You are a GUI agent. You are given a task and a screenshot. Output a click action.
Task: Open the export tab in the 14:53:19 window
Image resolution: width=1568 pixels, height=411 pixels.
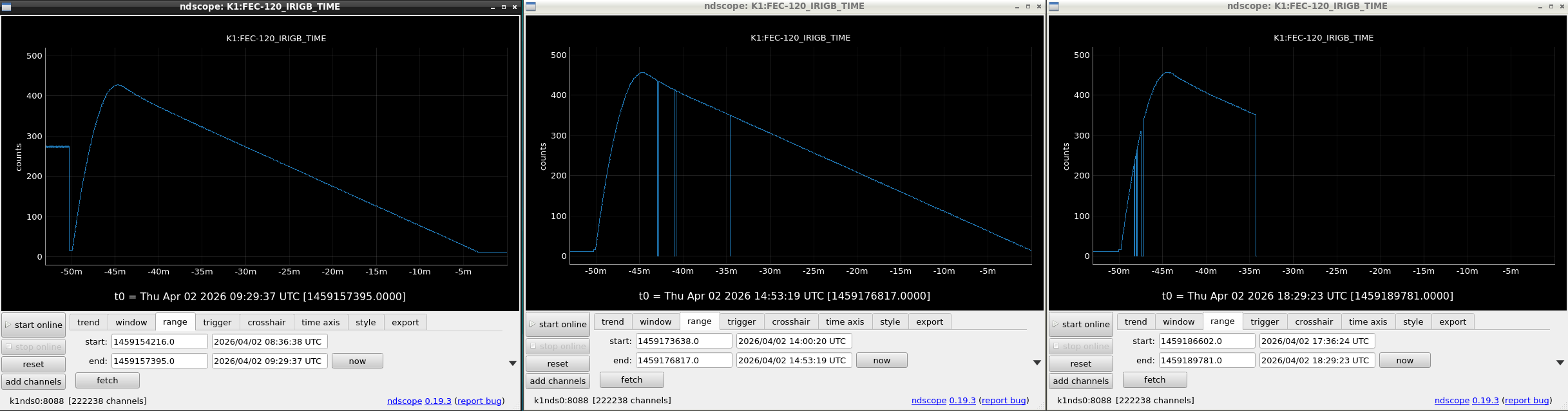[929, 322]
